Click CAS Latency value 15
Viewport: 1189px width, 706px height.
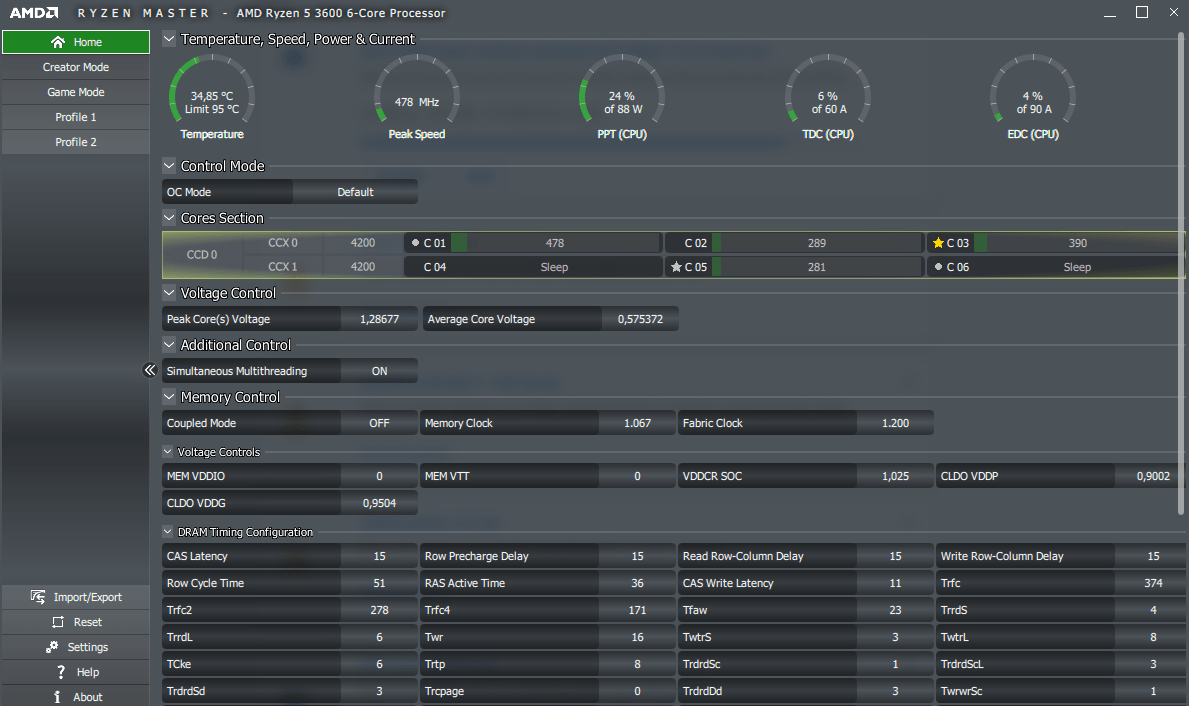point(379,556)
